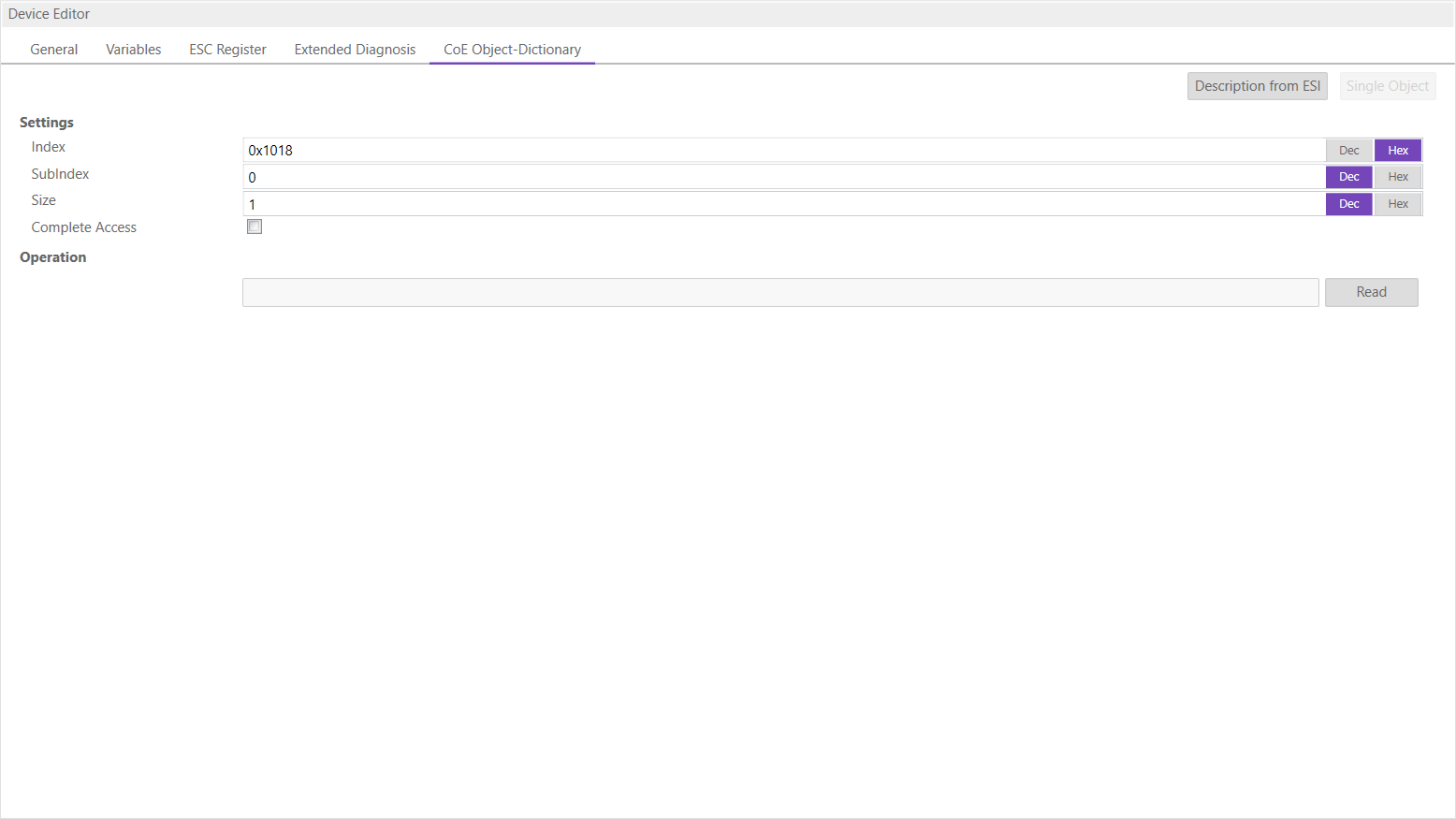
Task: Focus the SubIndex input field
Action: click(x=783, y=177)
